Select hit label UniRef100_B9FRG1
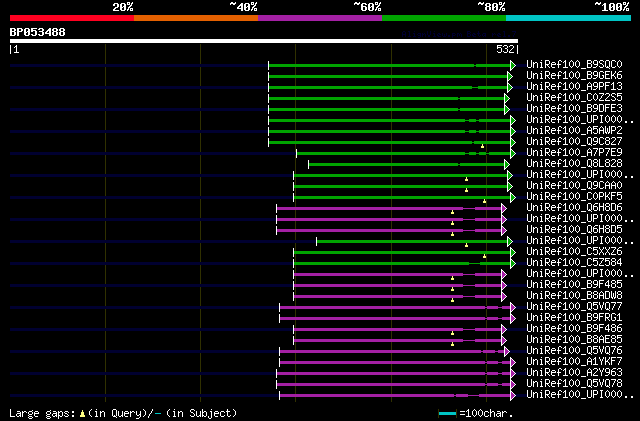 point(574,318)
